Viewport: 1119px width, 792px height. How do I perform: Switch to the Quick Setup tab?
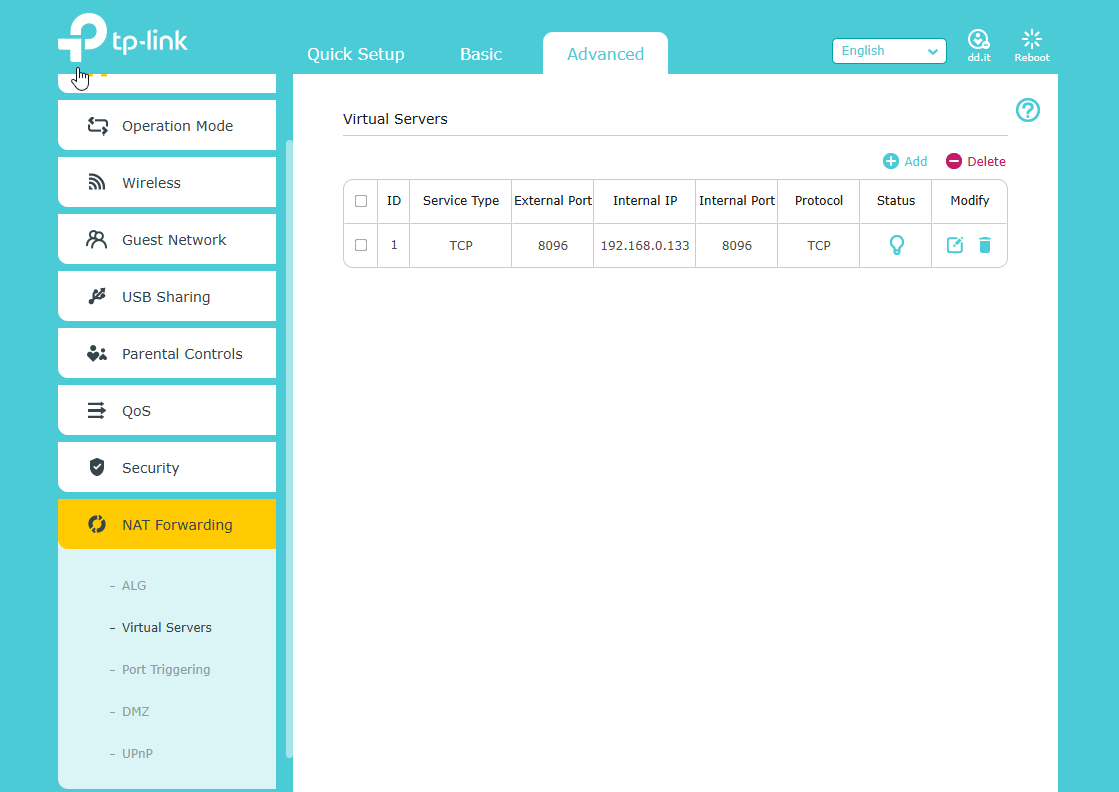point(356,54)
